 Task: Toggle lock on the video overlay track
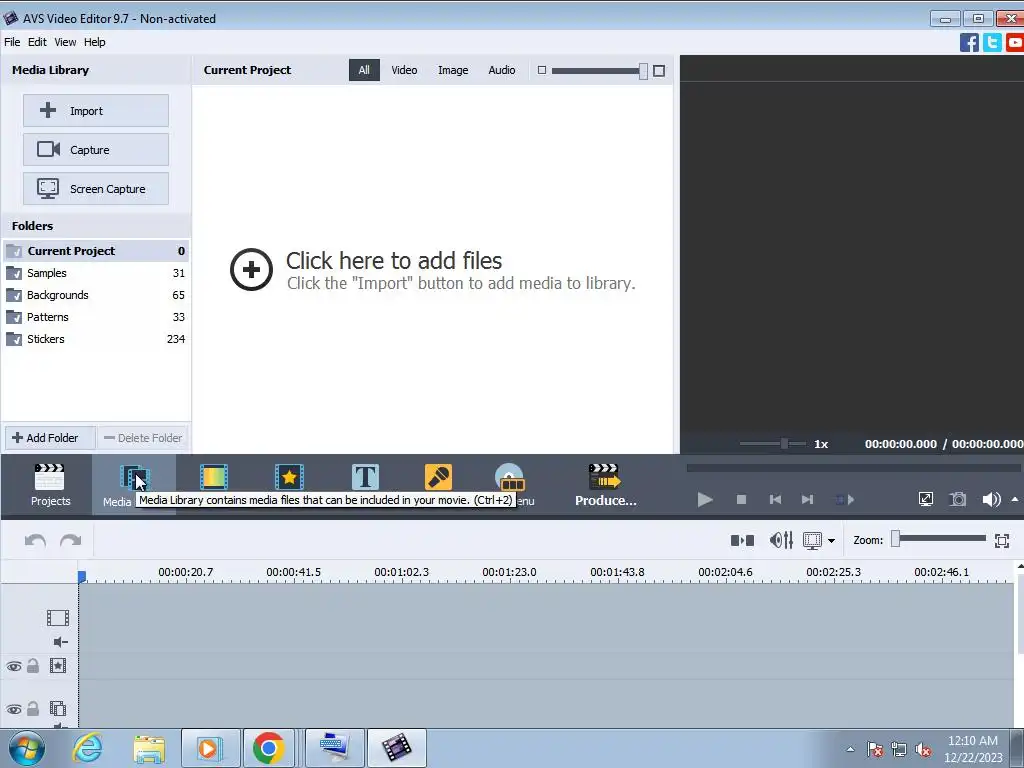[x=33, y=709]
